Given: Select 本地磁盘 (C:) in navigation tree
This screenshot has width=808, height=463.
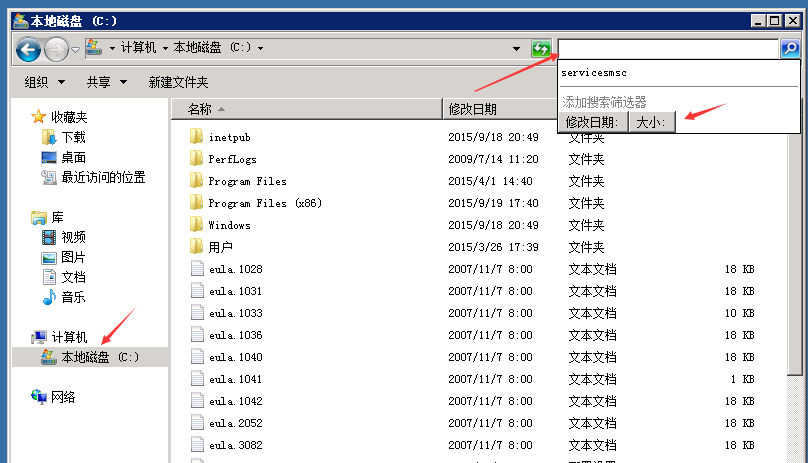Looking at the screenshot, I should 99,357.
